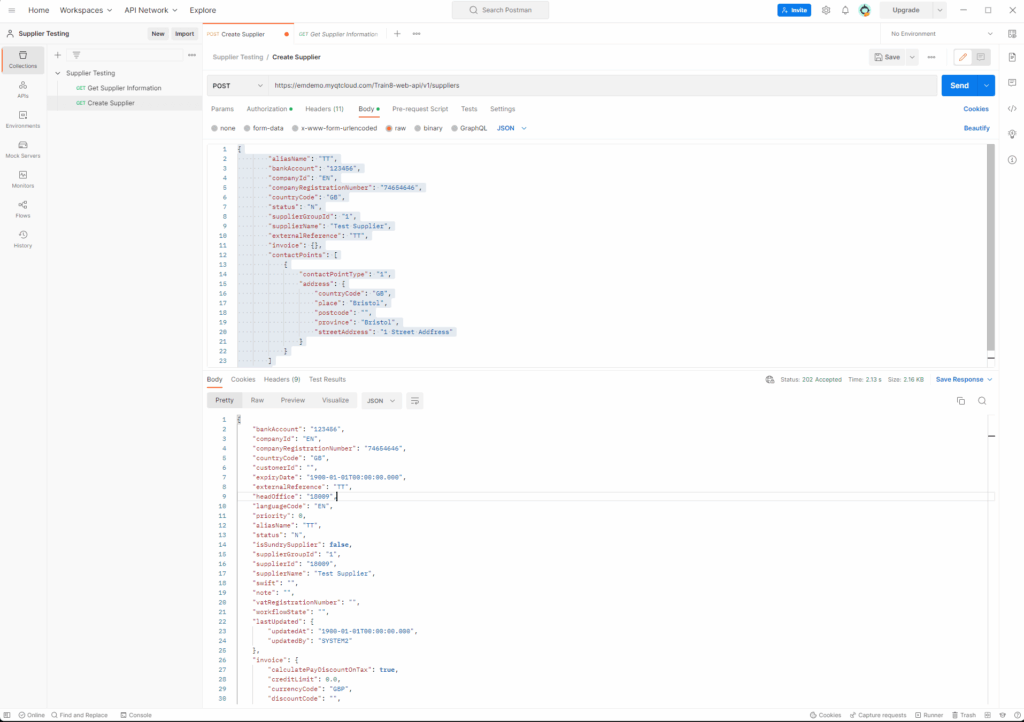Search the response with magnifier icon
This screenshot has width=1024, height=722.
tap(982, 400)
